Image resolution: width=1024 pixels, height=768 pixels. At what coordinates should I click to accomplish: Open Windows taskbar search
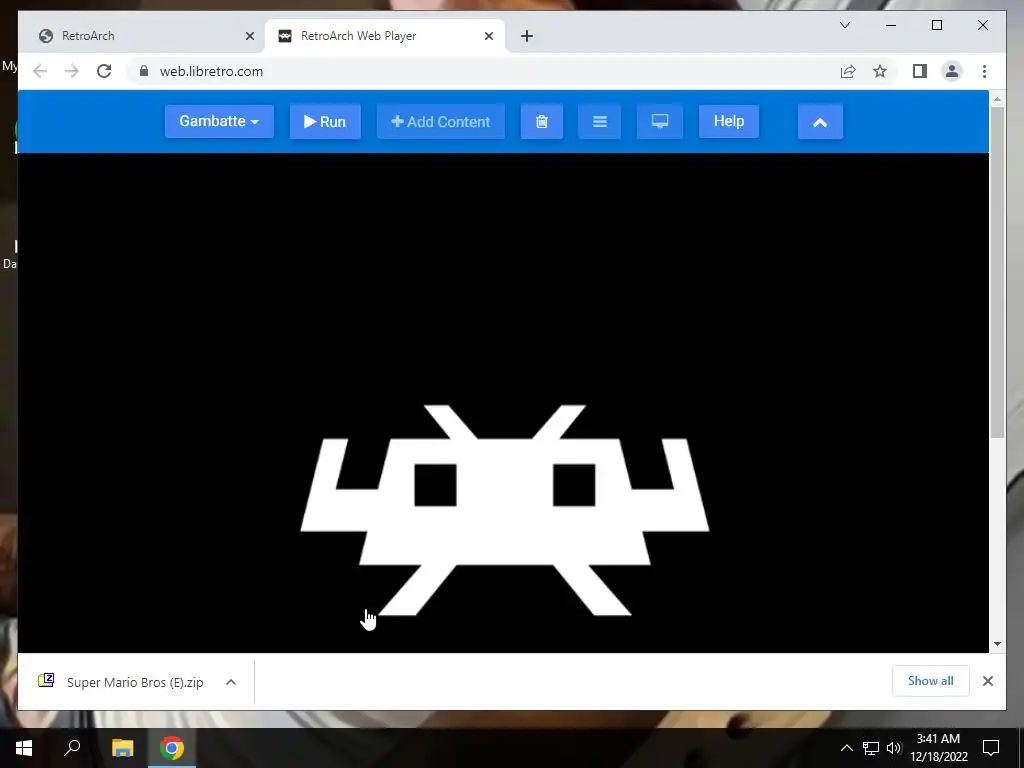[72, 748]
